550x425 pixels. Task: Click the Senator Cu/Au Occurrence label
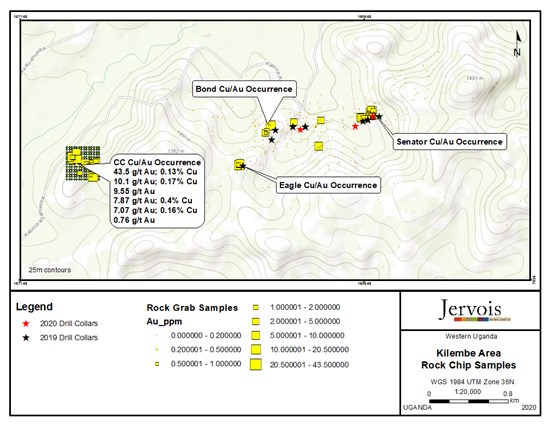pos(449,142)
